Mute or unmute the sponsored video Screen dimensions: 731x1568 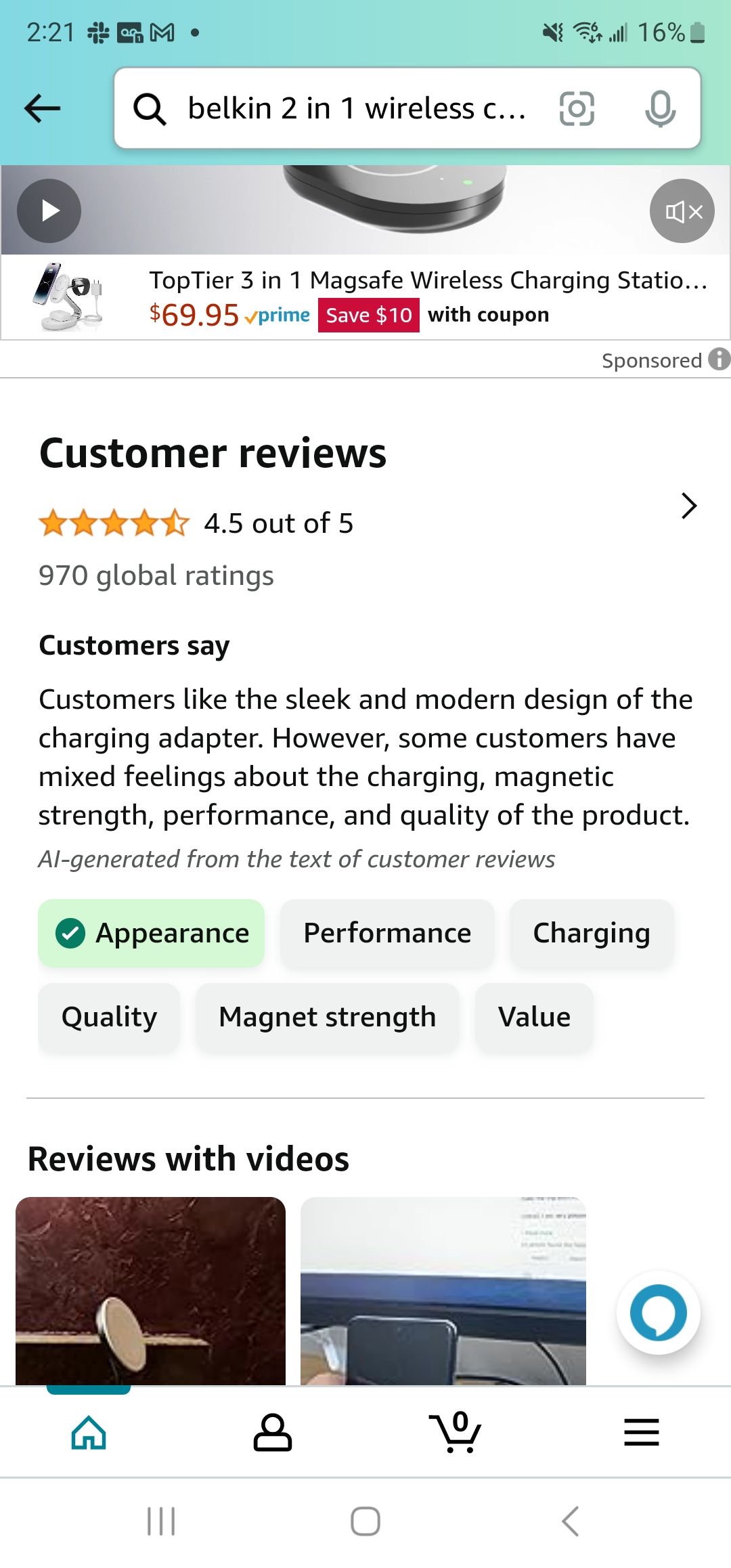(681, 211)
